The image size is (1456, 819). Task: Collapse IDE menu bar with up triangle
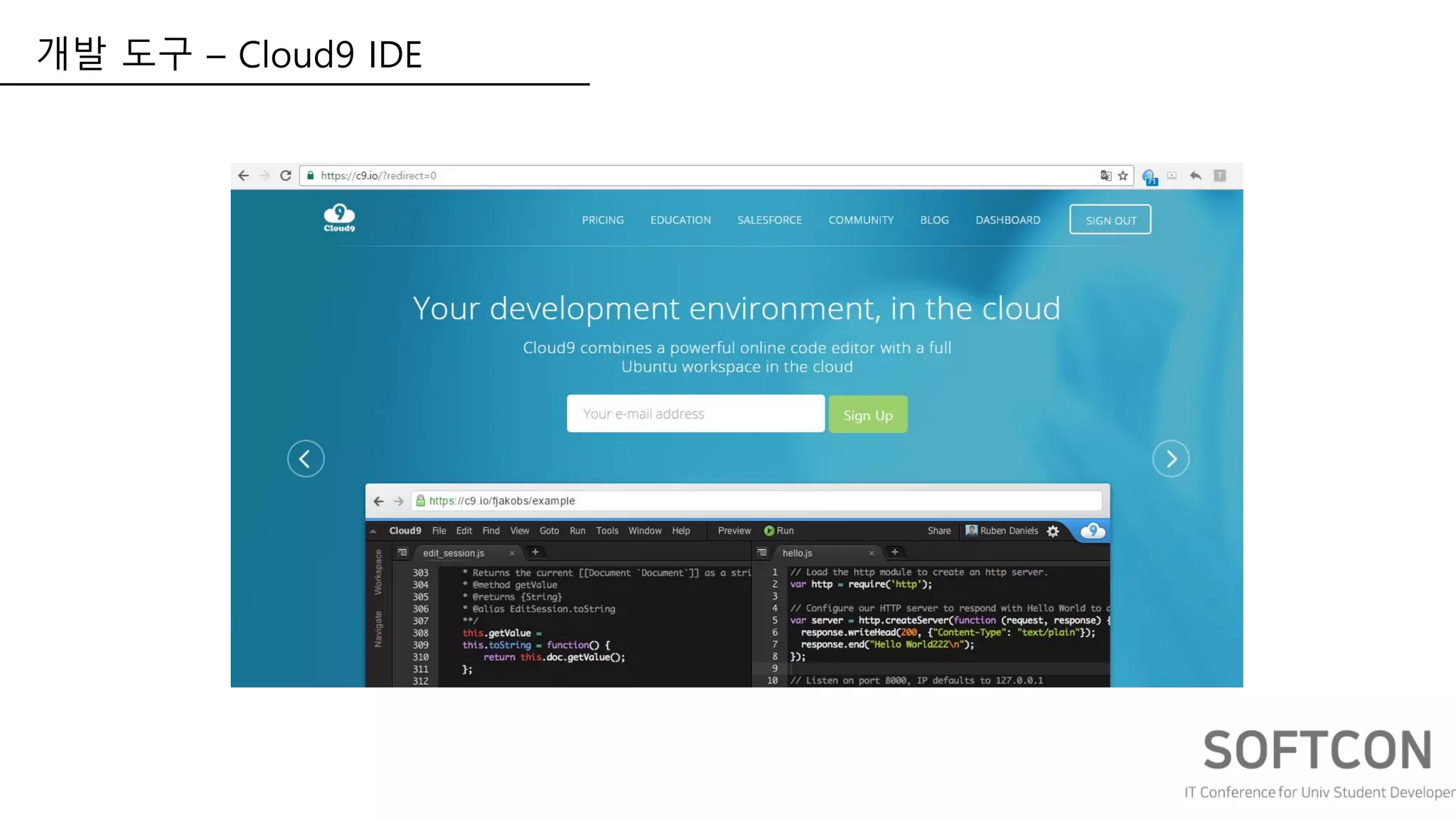tap(373, 531)
